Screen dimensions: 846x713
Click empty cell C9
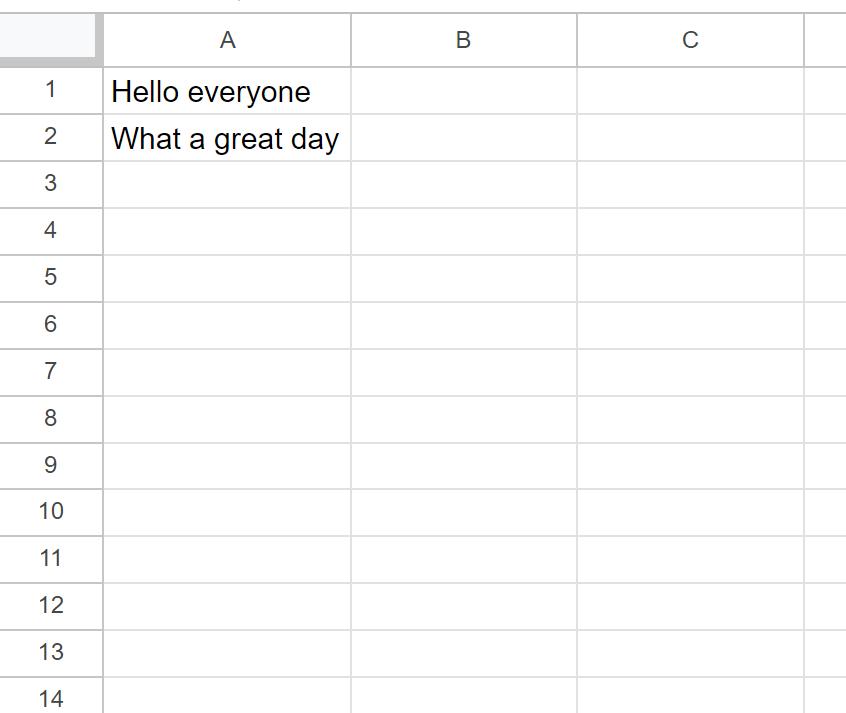[x=691, y=466]
